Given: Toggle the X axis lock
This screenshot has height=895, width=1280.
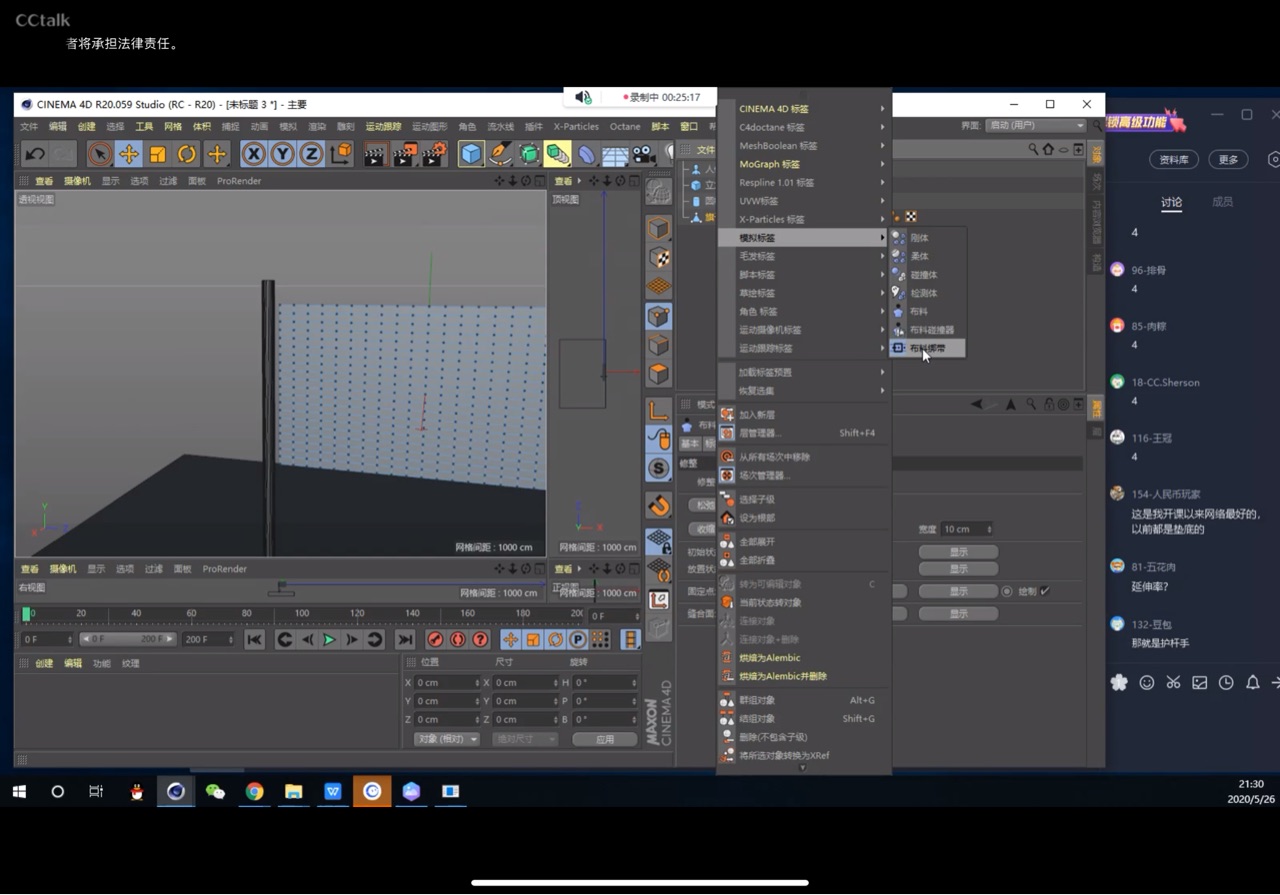Looking at the screenshot, I should 253,154.
